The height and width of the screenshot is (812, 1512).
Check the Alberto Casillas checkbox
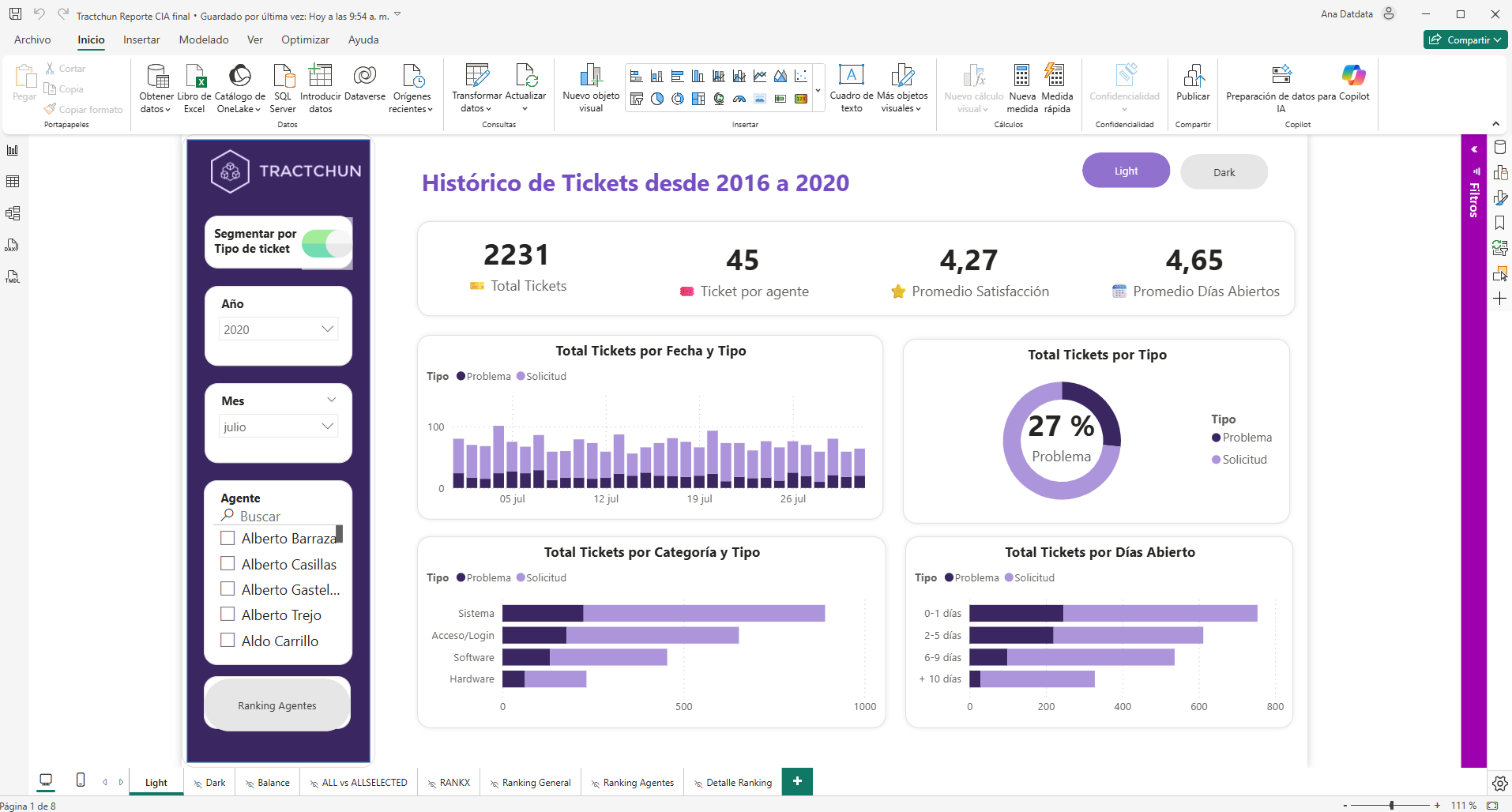(228, 564)
